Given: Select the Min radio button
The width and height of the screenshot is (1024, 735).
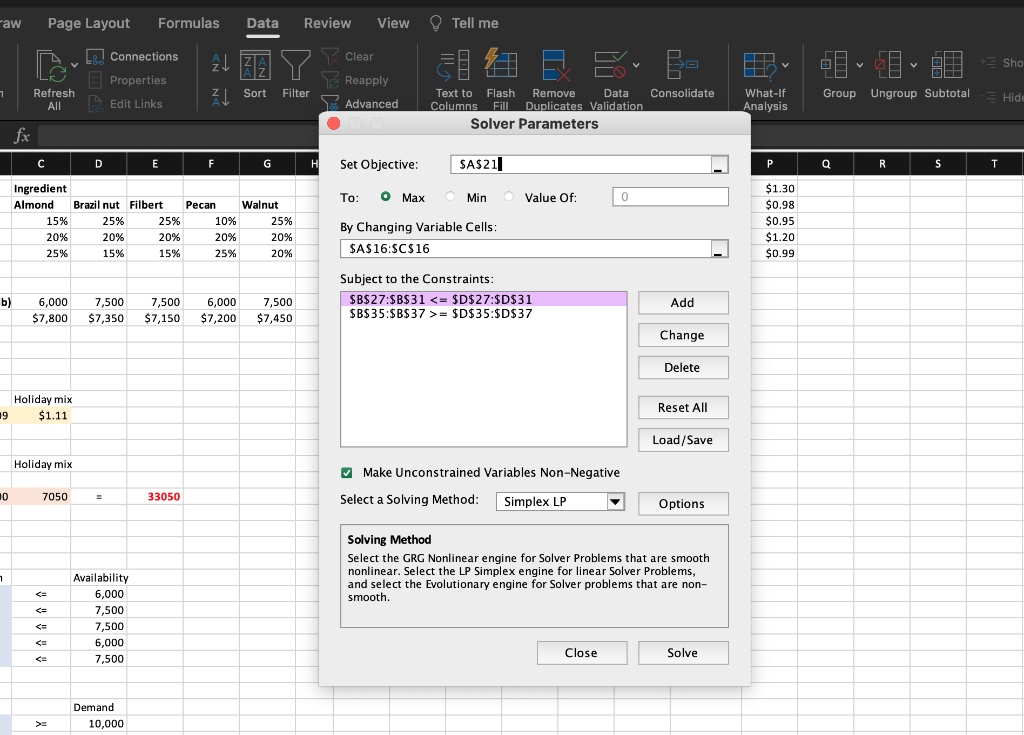Looking at the screenshot, I should pos(451,198).
